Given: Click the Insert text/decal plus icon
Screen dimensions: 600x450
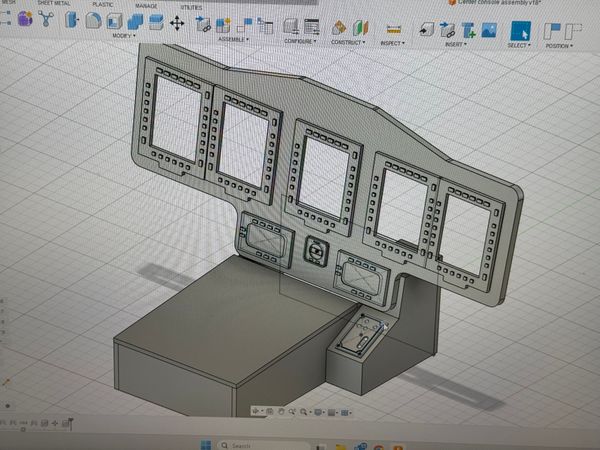Looking at the screenshot, I should point(468,30).
